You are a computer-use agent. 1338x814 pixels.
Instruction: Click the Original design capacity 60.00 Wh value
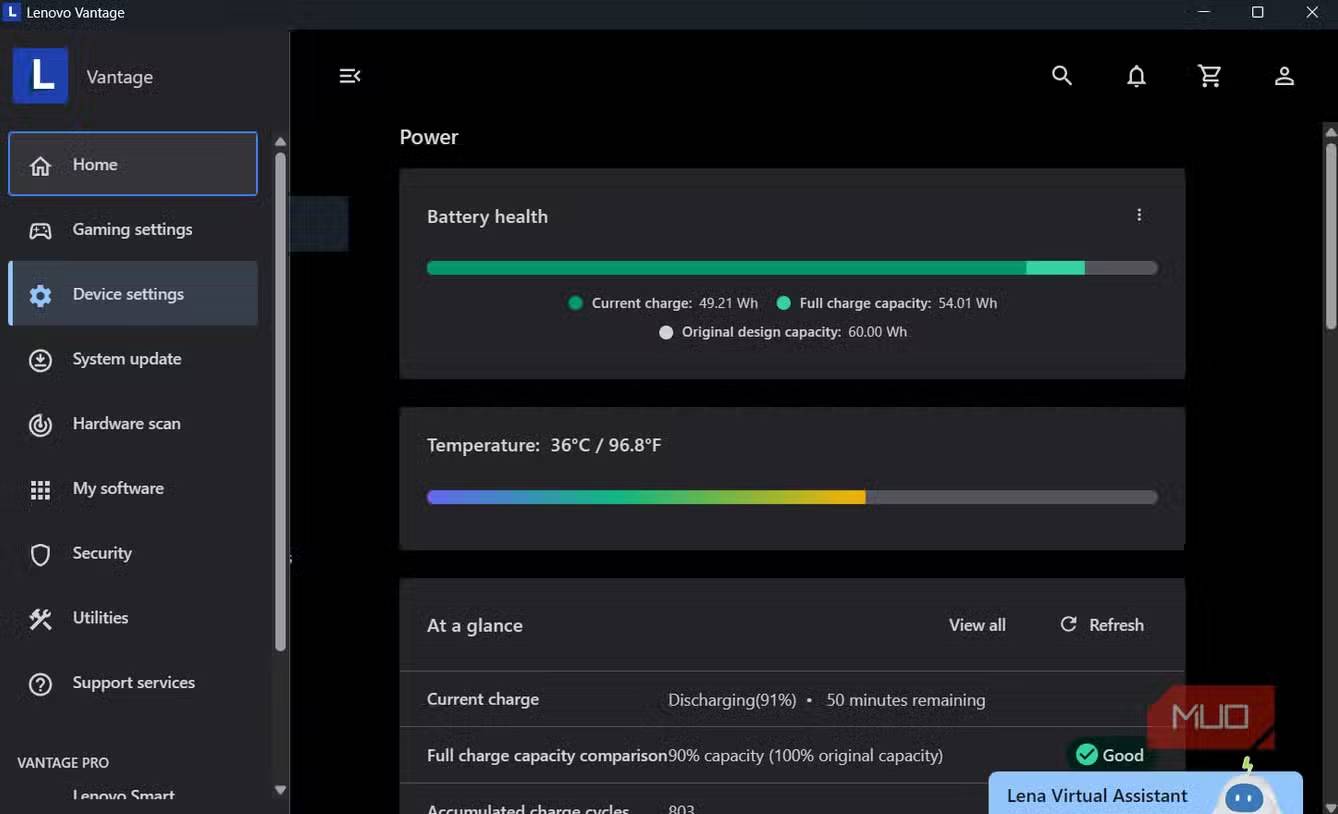[877, 332]
